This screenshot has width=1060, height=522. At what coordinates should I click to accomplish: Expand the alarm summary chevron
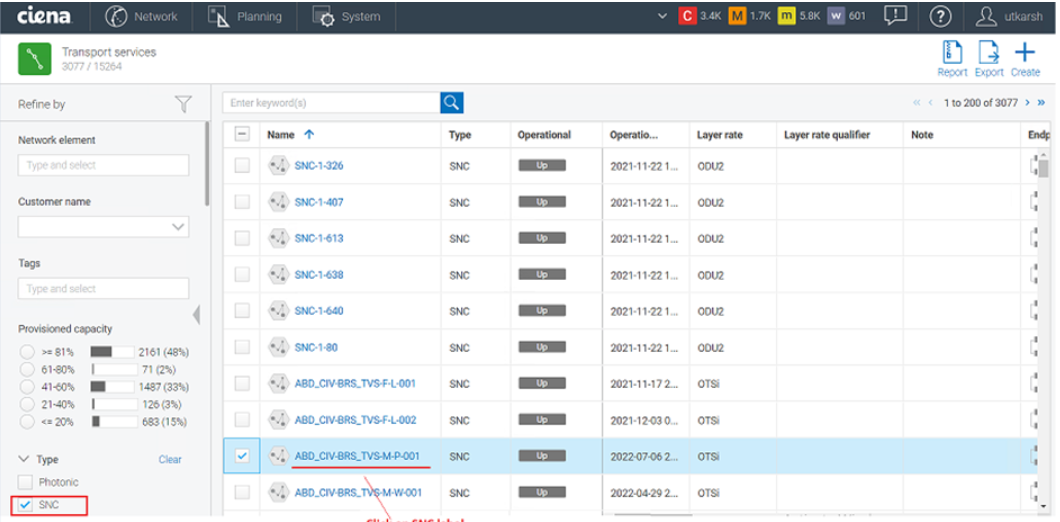[662, 16]
